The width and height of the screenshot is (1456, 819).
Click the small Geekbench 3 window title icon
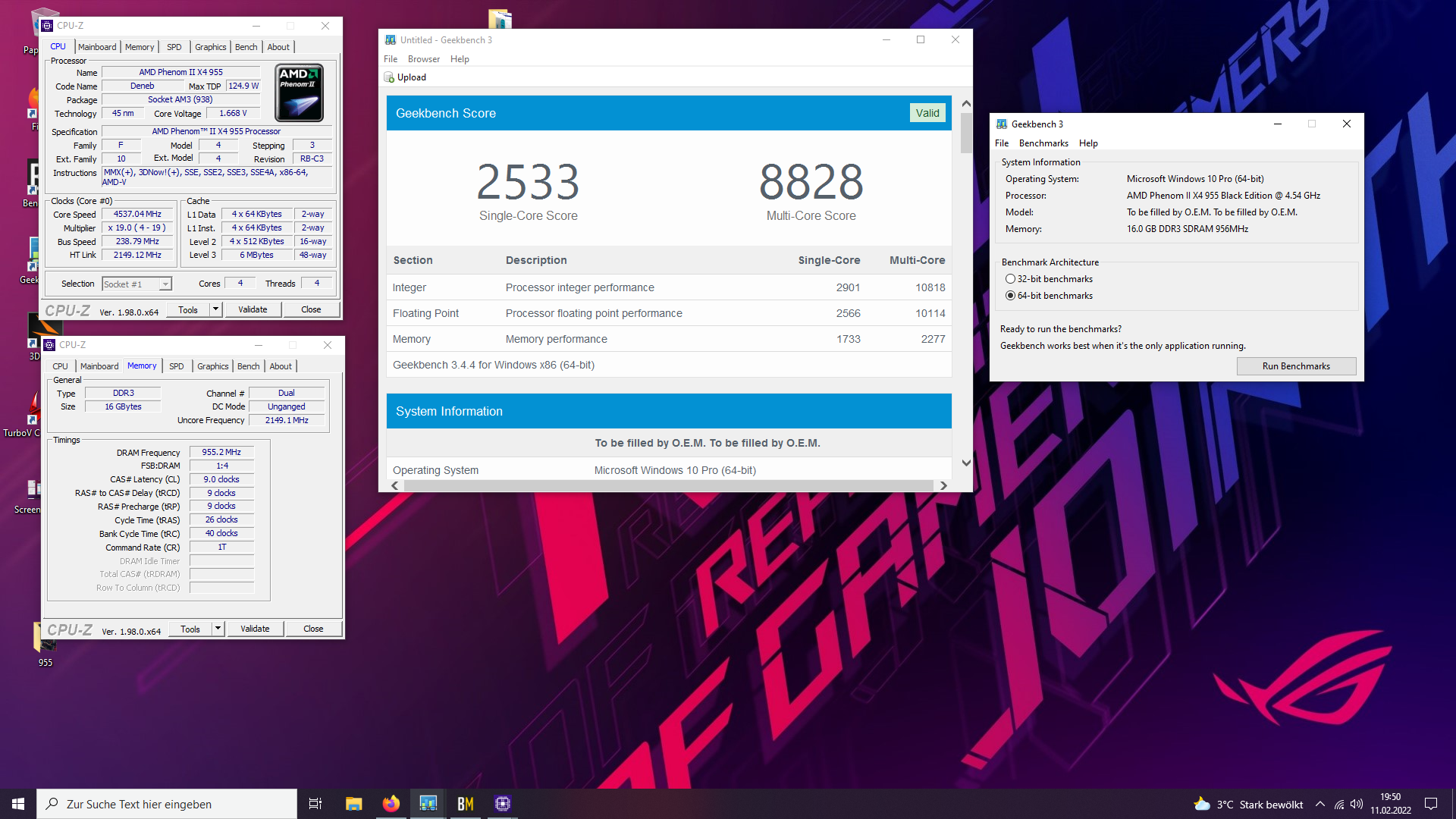pos(1002,124)
